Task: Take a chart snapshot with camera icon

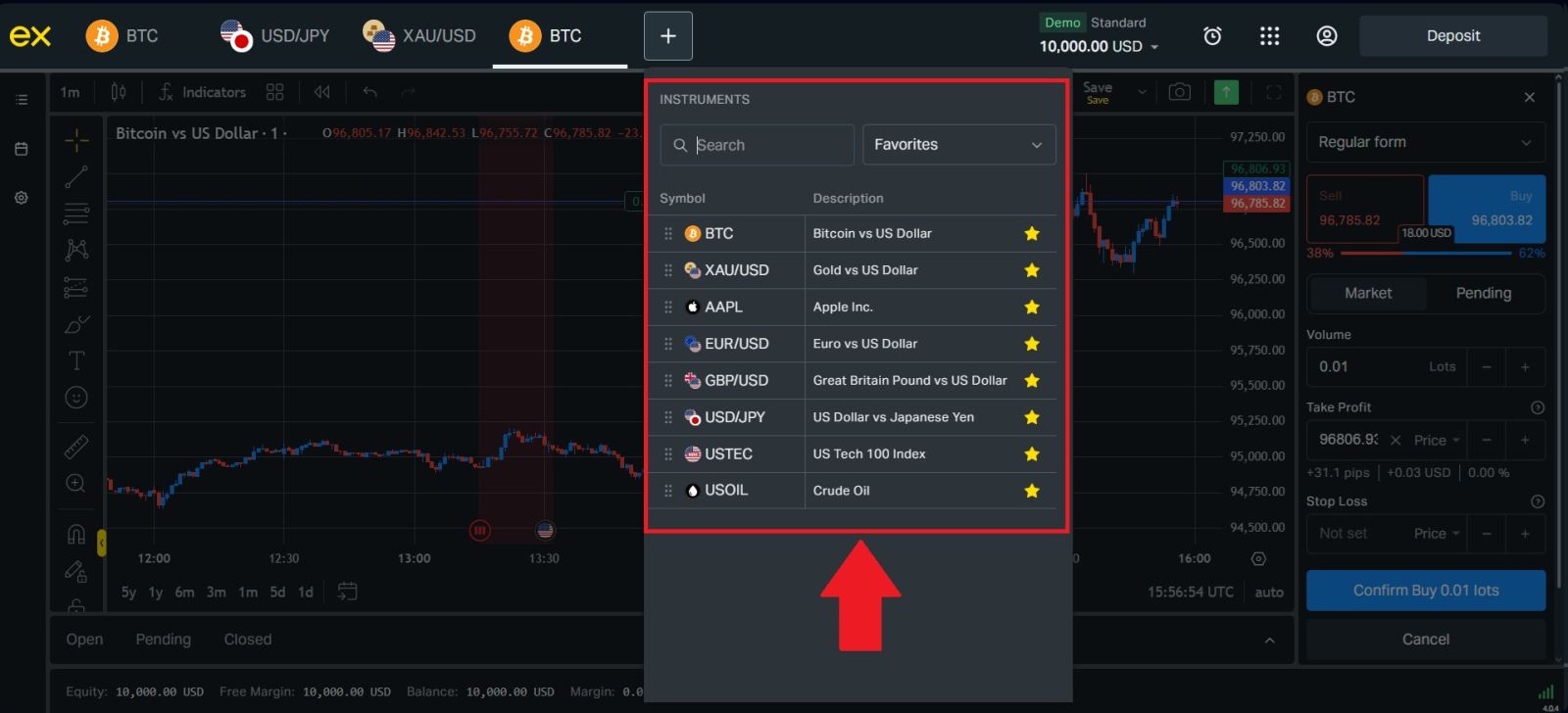Action: [1180, 92]
